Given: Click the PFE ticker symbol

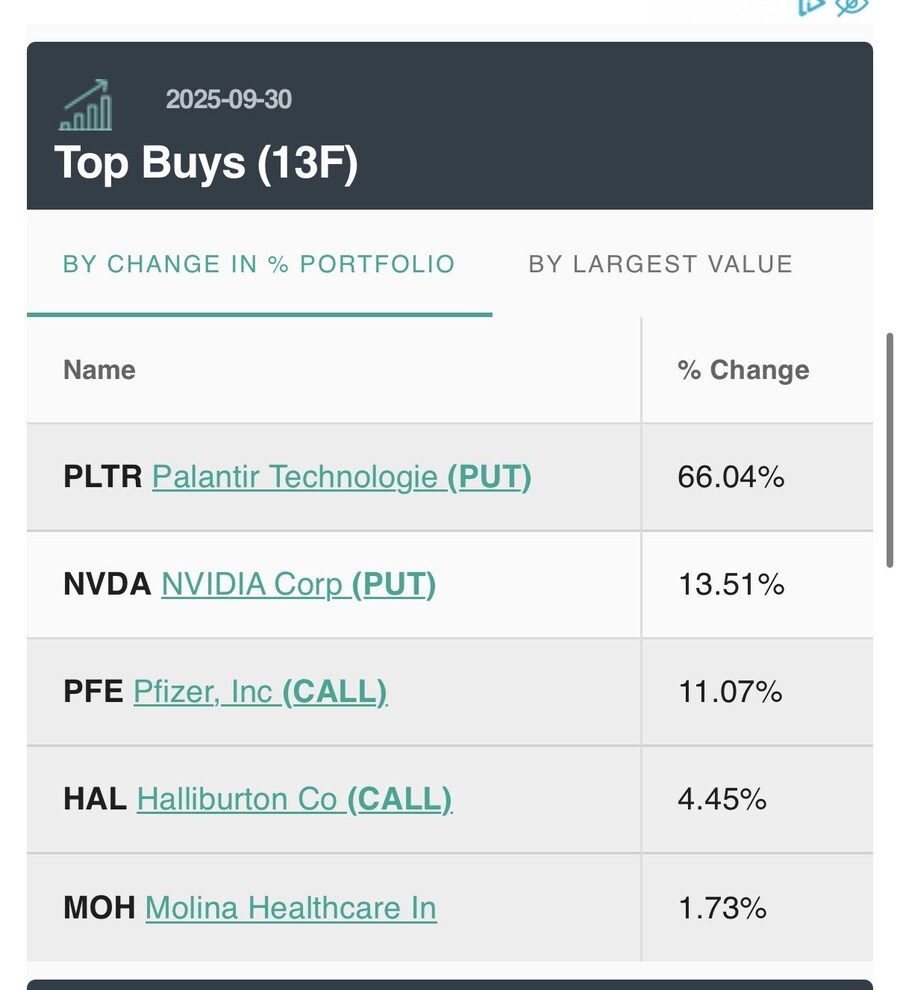Looking at the screenshot, I should (93, 691).
